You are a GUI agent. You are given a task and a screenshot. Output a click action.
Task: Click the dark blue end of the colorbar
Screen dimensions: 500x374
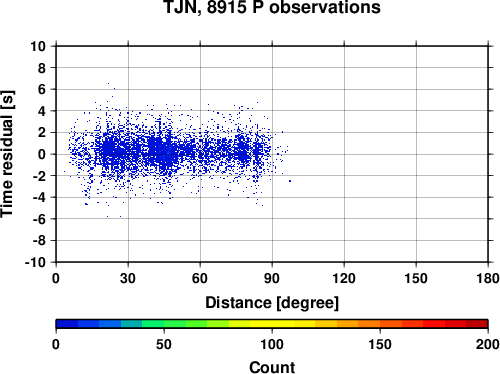pos(67,324)
